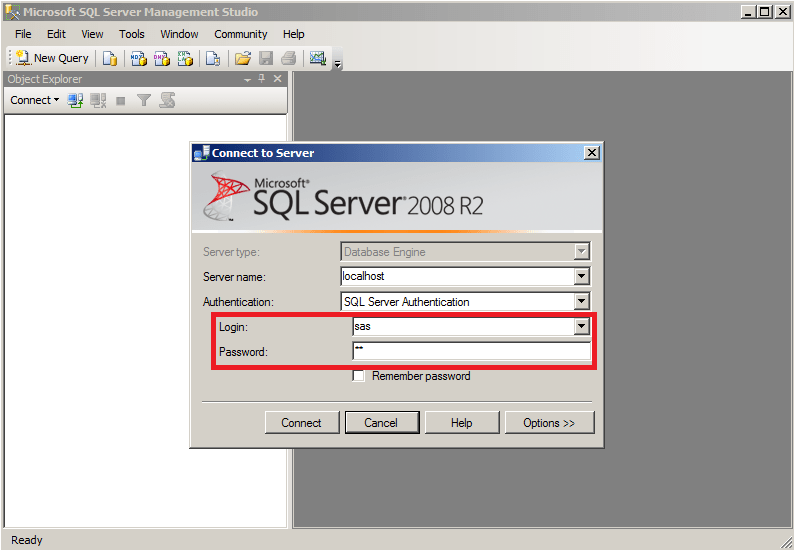Click the Options >> button
This screenshot has height=550, width=794.
[549, 423]
